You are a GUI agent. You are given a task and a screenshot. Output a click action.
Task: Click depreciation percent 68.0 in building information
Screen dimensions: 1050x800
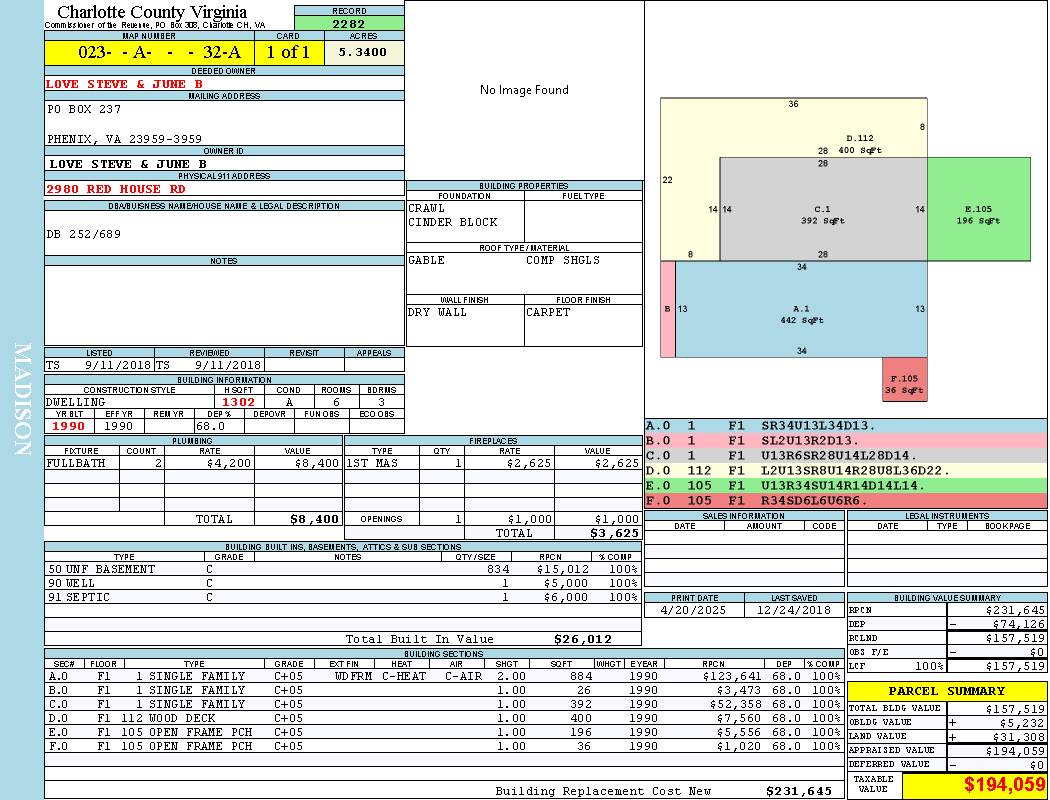(x=210, y=426)
